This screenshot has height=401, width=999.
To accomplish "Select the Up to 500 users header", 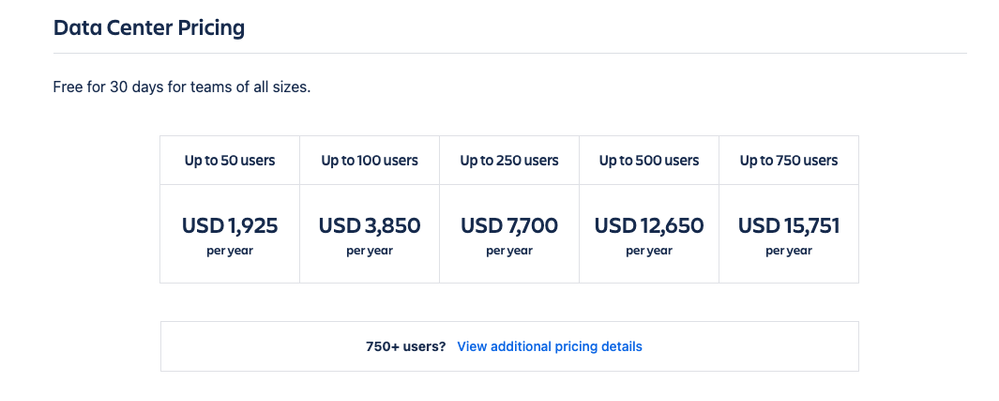I will click(649, 160).
